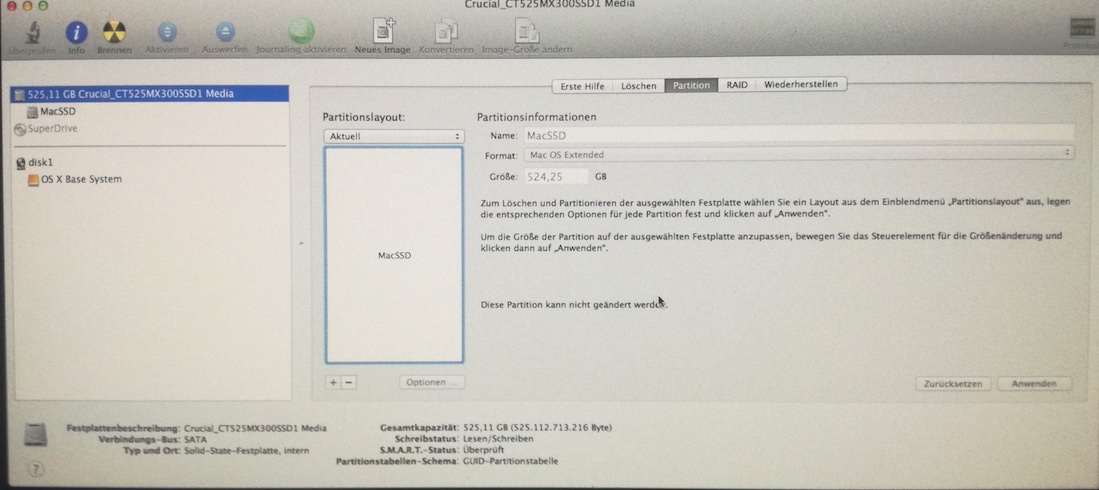Click the Anwenden button
The width and height of the screenshot is (1099, 490).
click(1035, 384)
